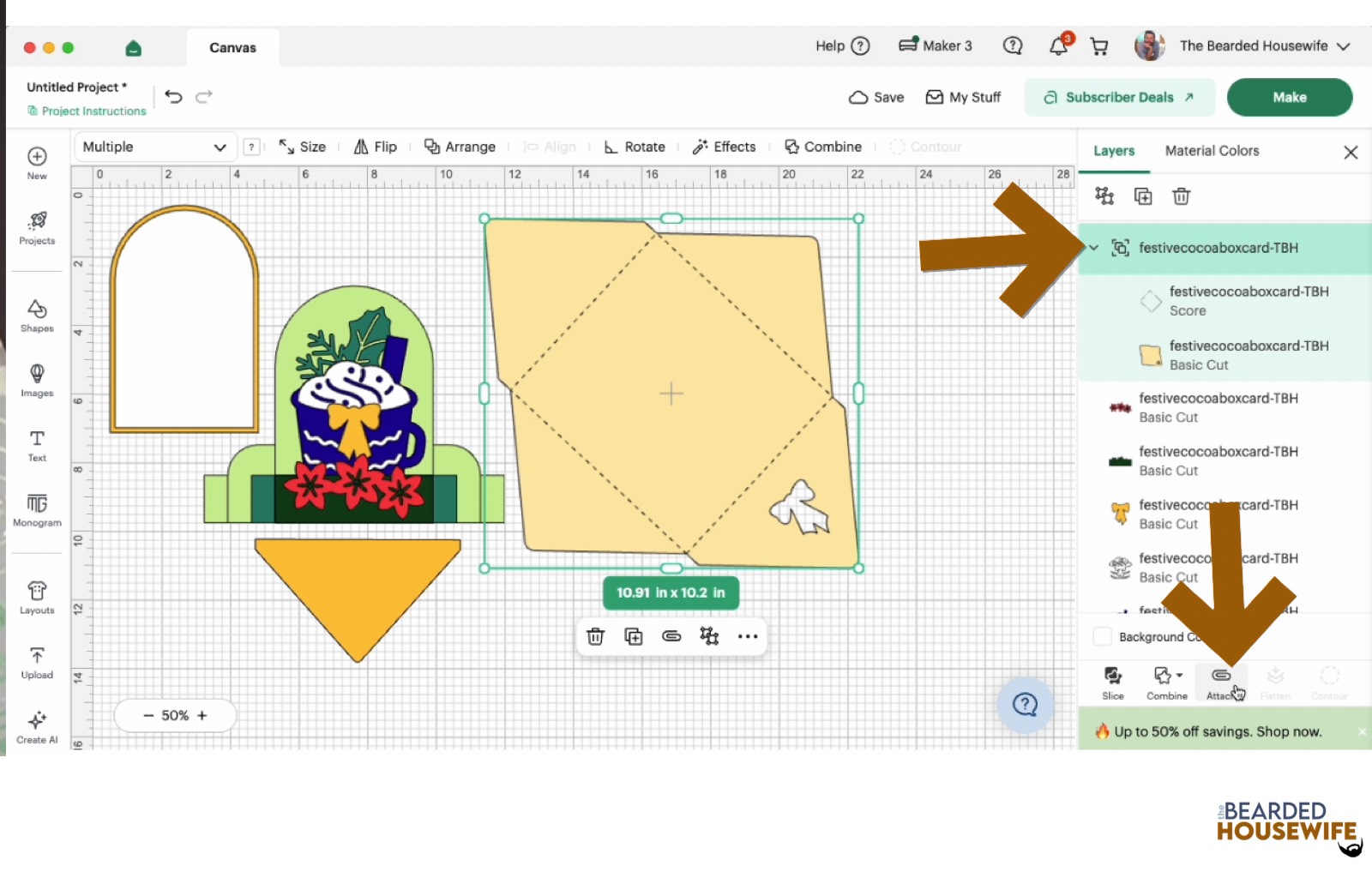
Task: Toggle the Background color checkbox
Action: 1103,637
